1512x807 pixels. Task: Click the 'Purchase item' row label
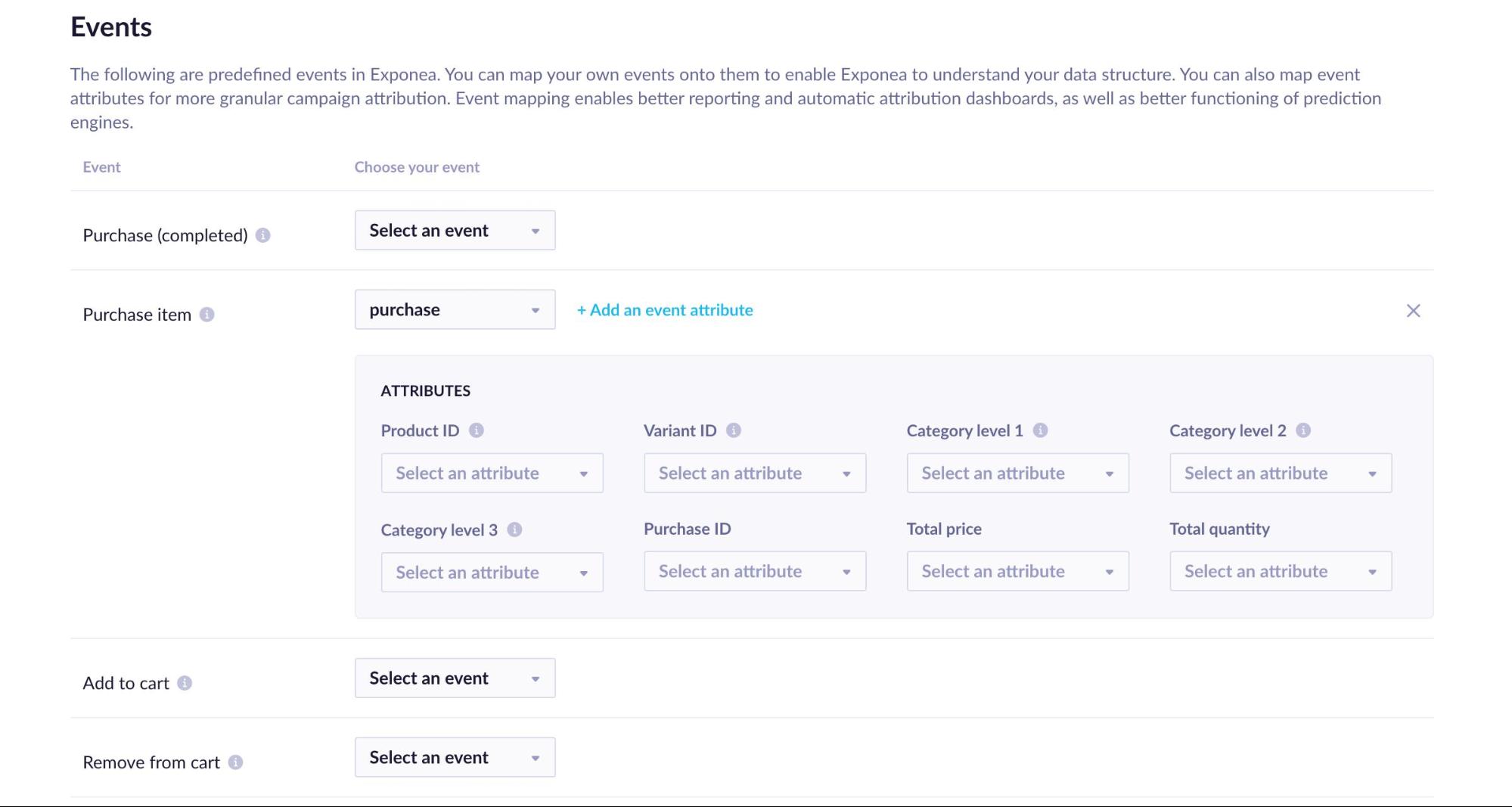pyautogui.click(x=137, y=315)
